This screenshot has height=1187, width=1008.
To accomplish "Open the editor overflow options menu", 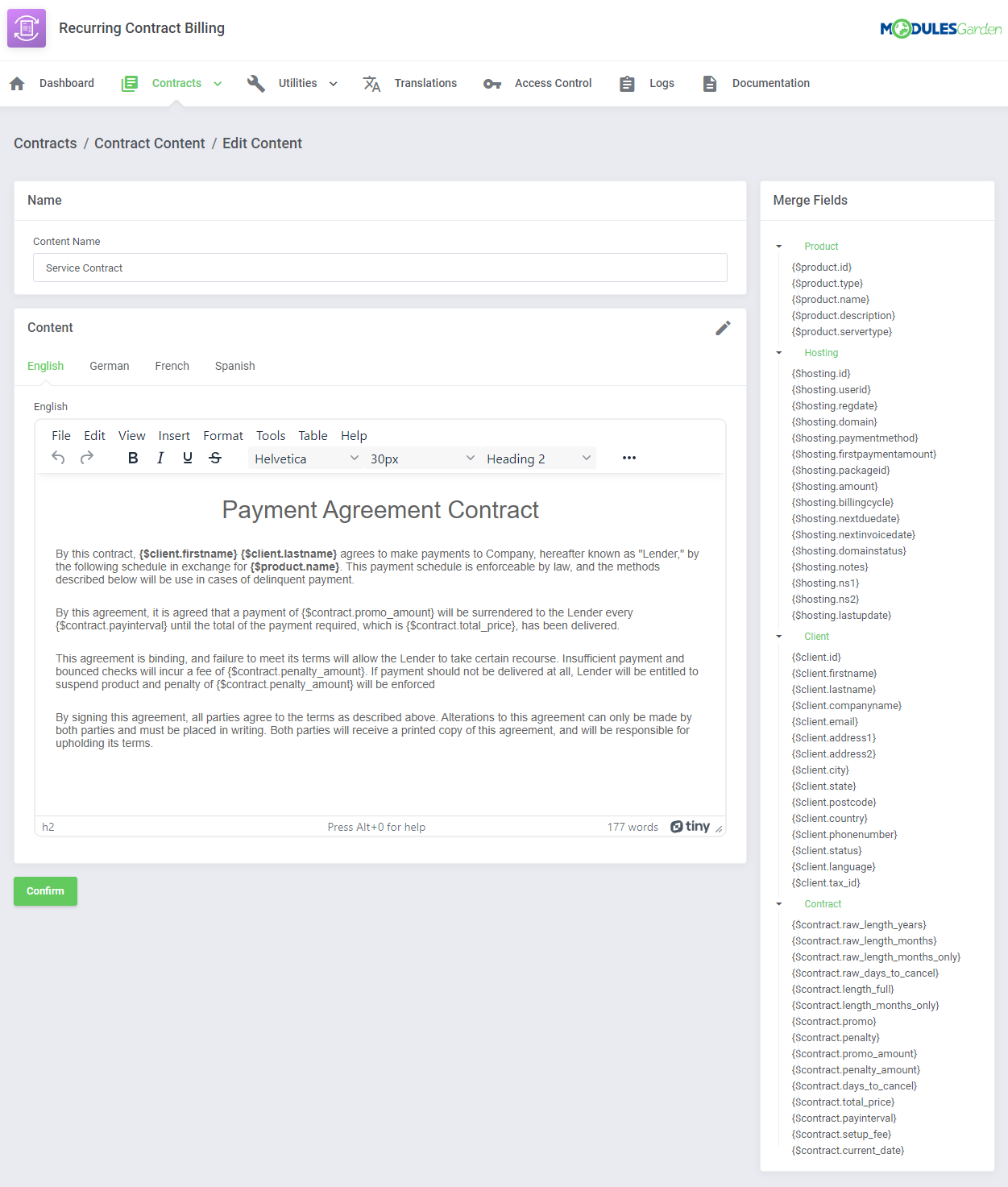I will [x=628, y=457].
